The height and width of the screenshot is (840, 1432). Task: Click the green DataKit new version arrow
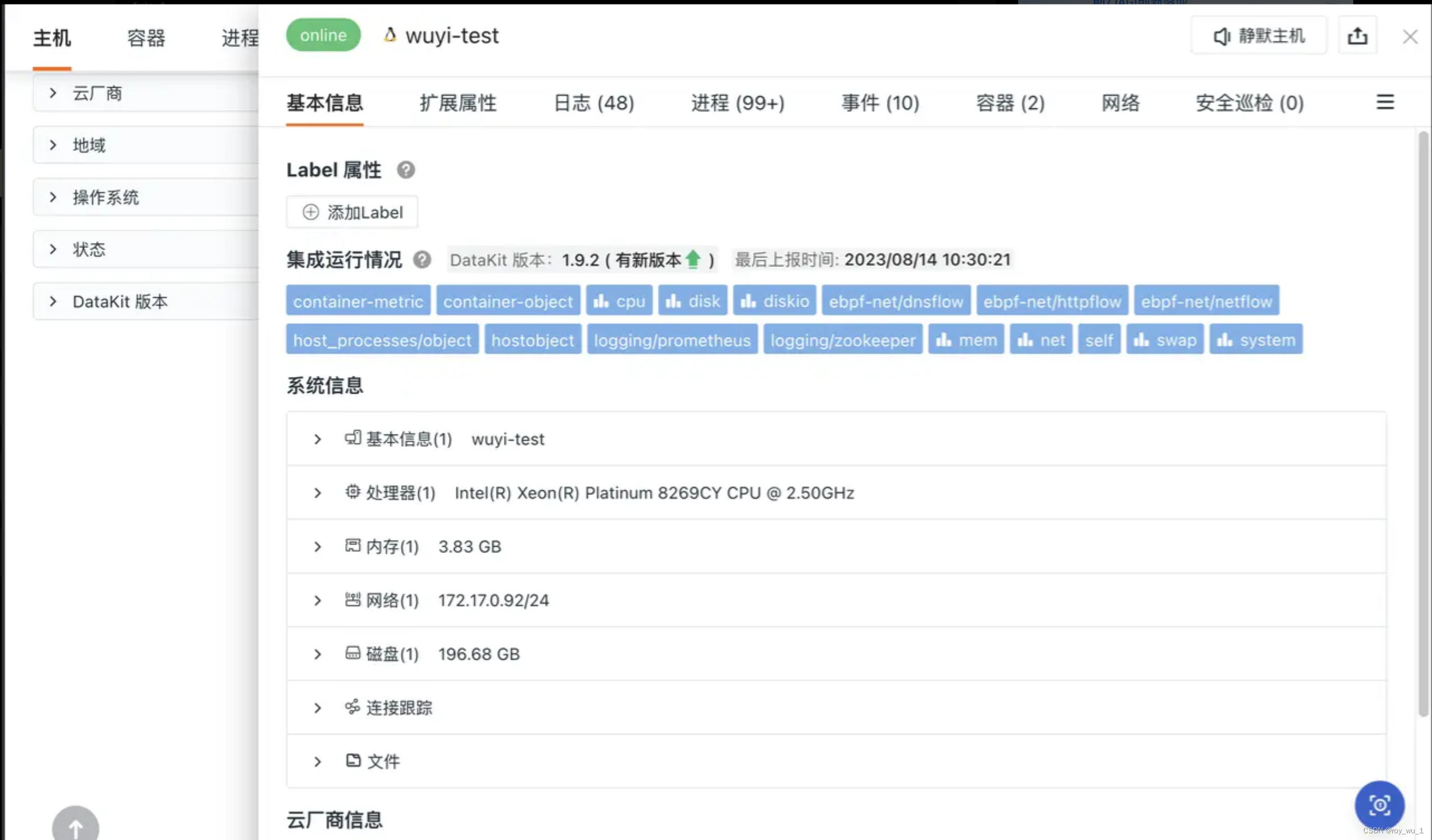click(x=693, y=259)
